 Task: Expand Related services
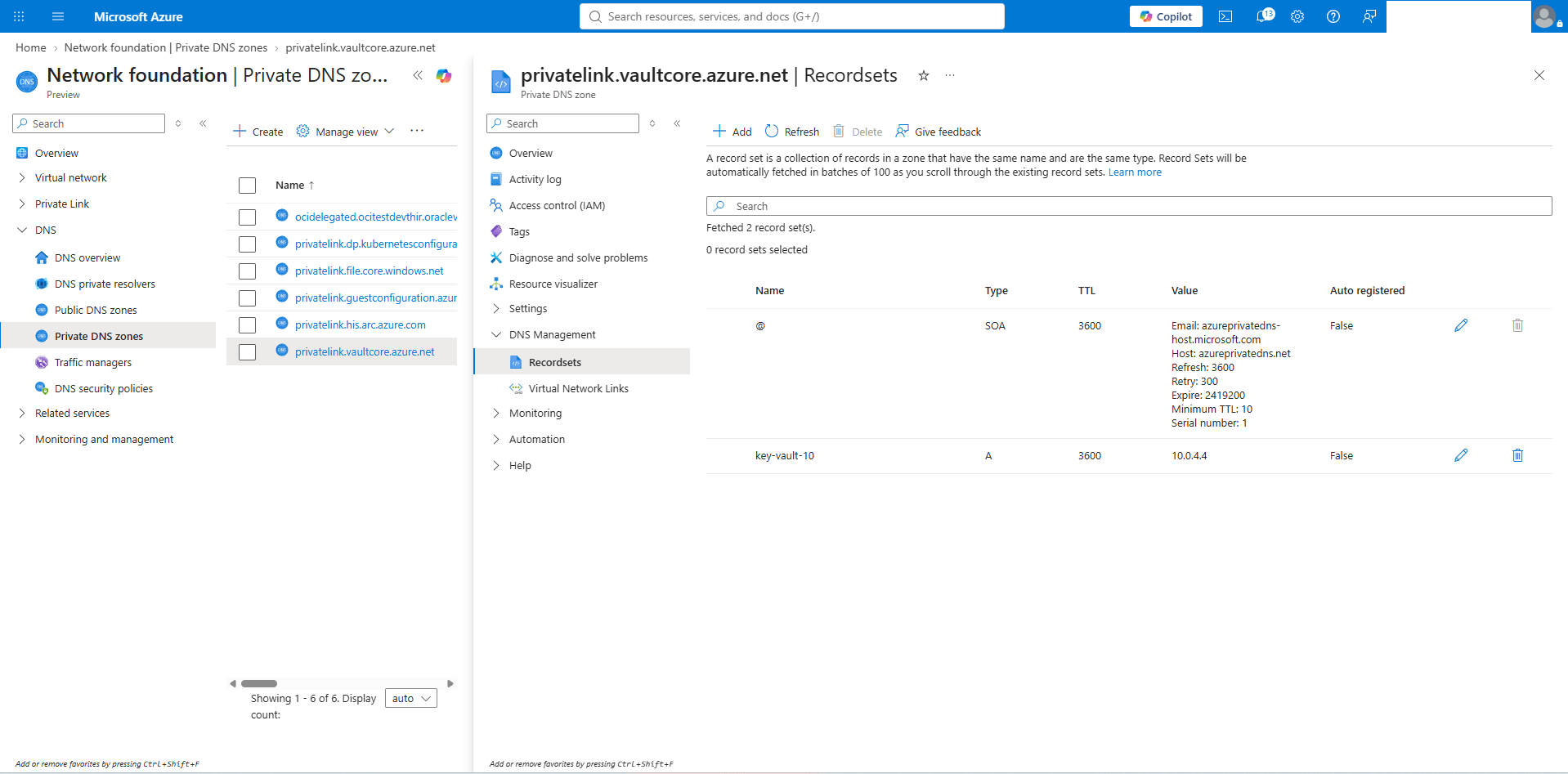coord(22,413)
